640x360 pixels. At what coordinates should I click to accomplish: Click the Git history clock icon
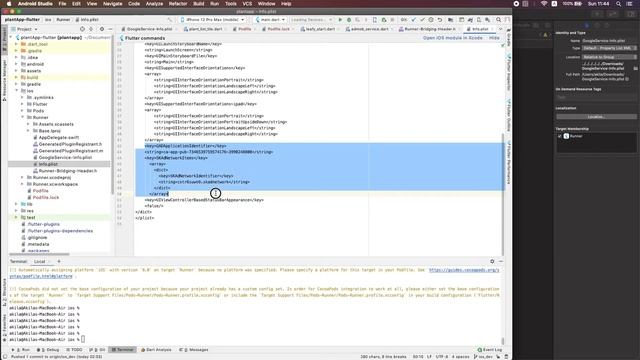431,20
